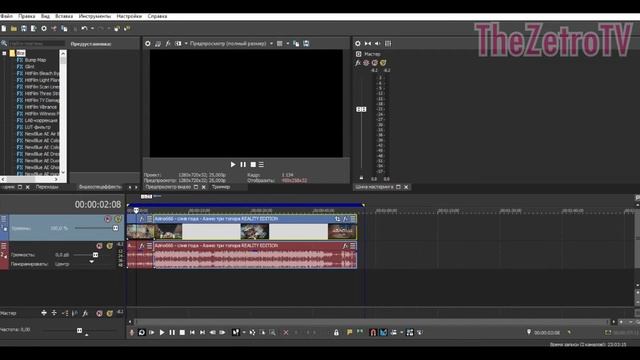
Task: Adjust the video track level slider
Action: tap(115, 228)
